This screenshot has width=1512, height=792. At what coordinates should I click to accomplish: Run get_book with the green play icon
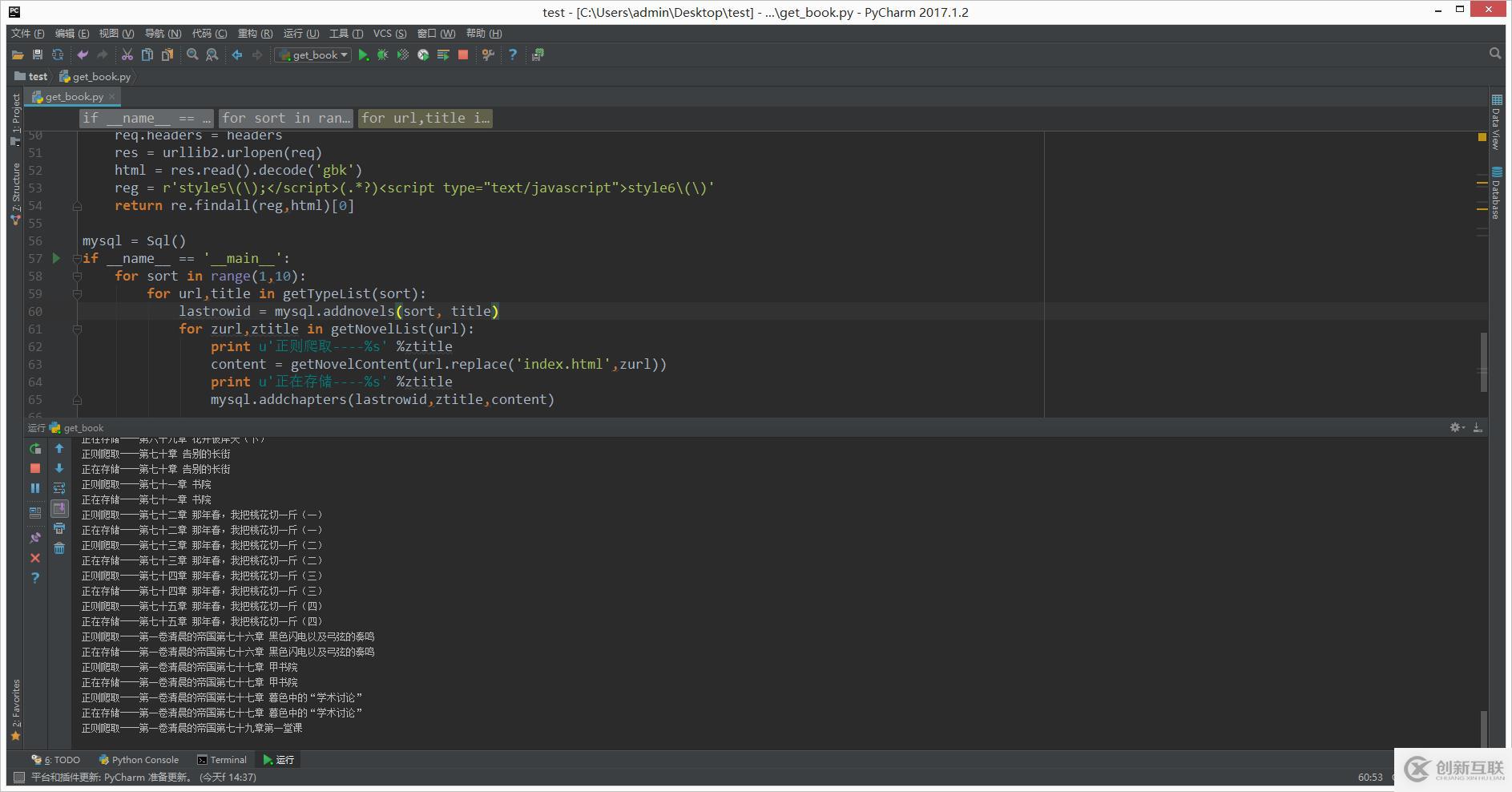[363, 55]
